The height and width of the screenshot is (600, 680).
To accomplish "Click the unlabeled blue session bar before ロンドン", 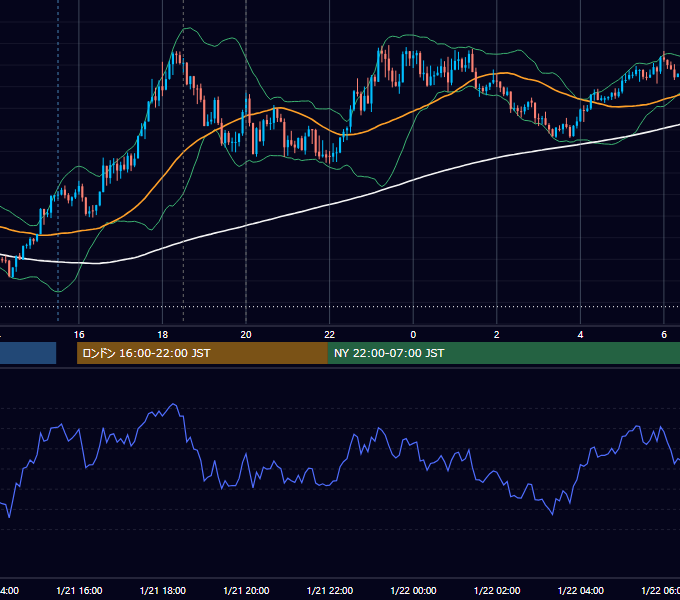I will (28, 353).
